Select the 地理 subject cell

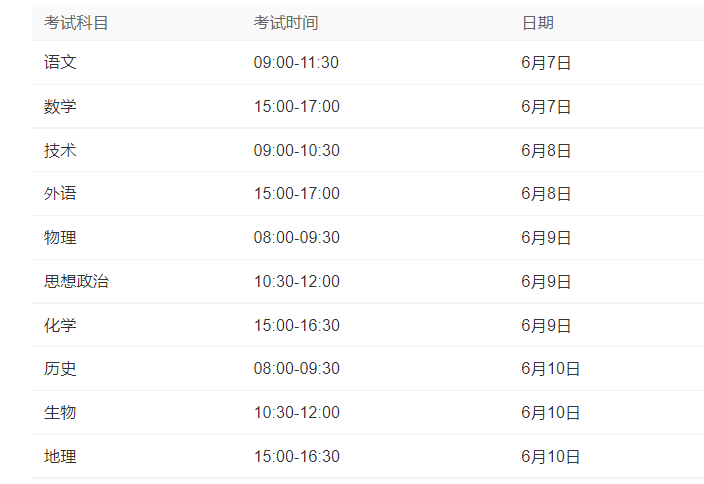click(x=60, y=457)
